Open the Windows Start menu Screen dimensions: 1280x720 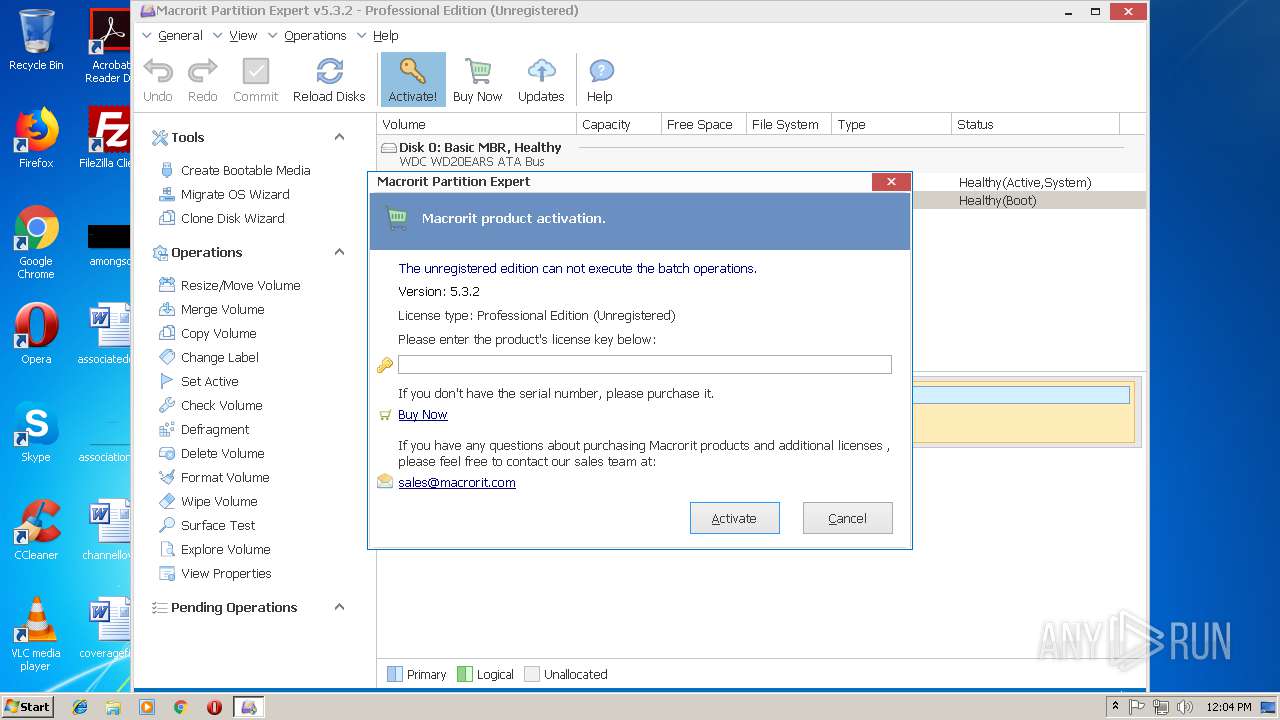(27, 706)
